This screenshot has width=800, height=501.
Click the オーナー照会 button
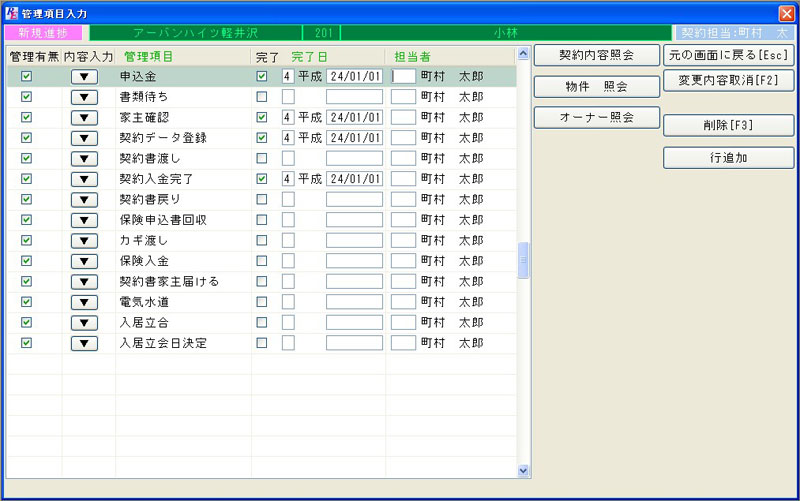click(x=596, y=118)
